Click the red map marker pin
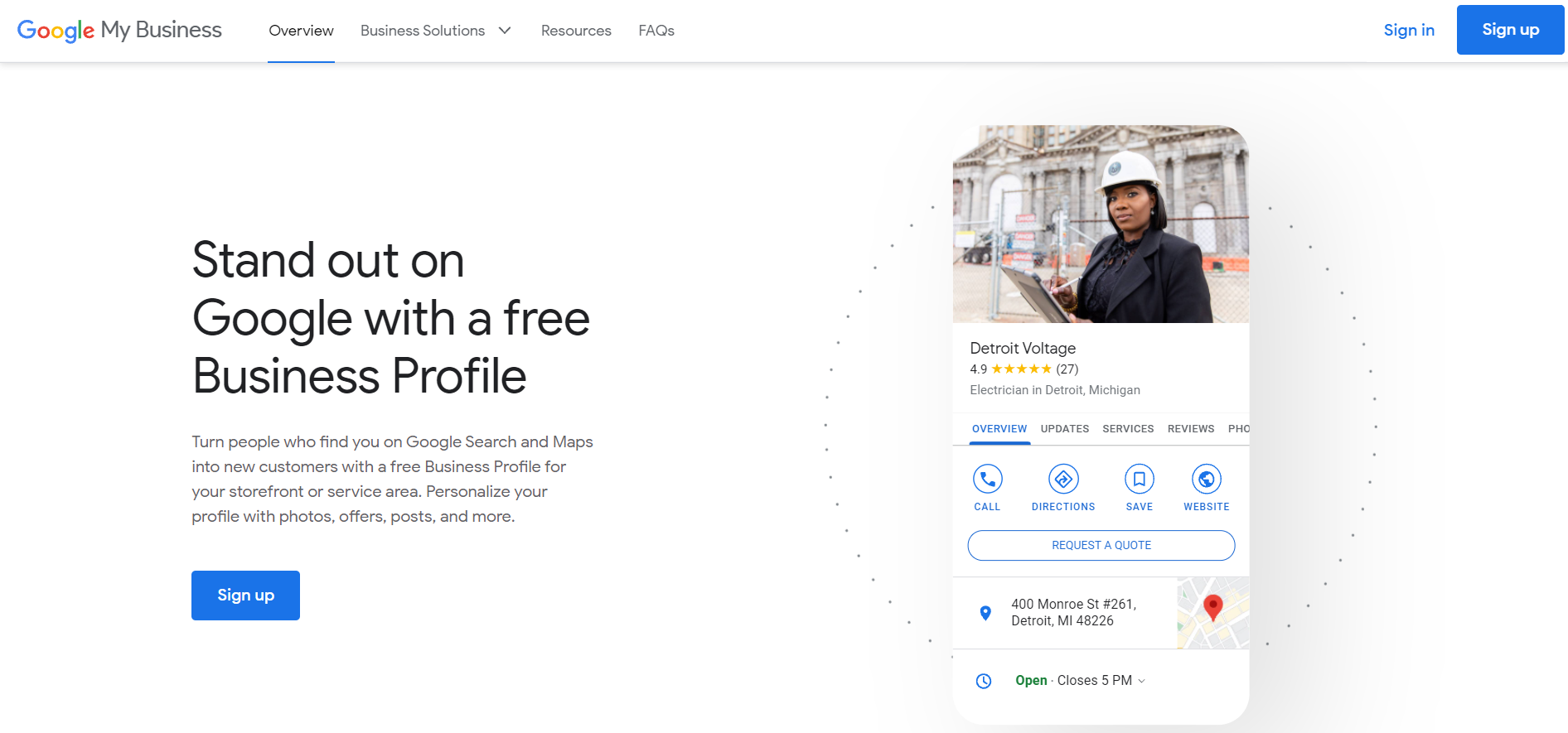This screenshot has height=733, width=1568. click(1212, 607)
